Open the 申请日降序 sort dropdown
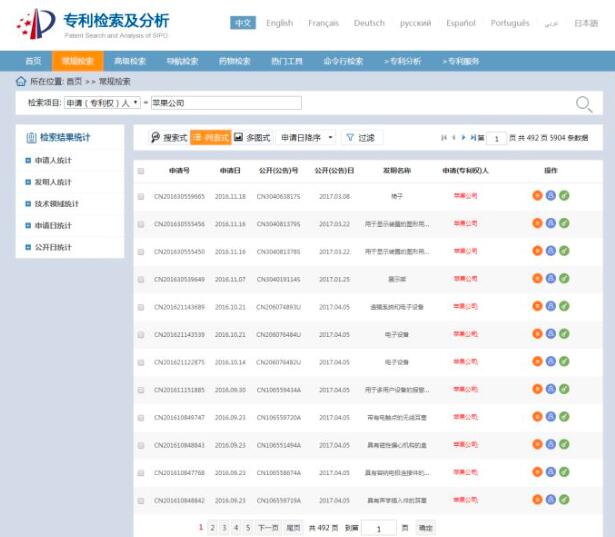Screen dimensions: 615x537 click(x=307, y=137)
